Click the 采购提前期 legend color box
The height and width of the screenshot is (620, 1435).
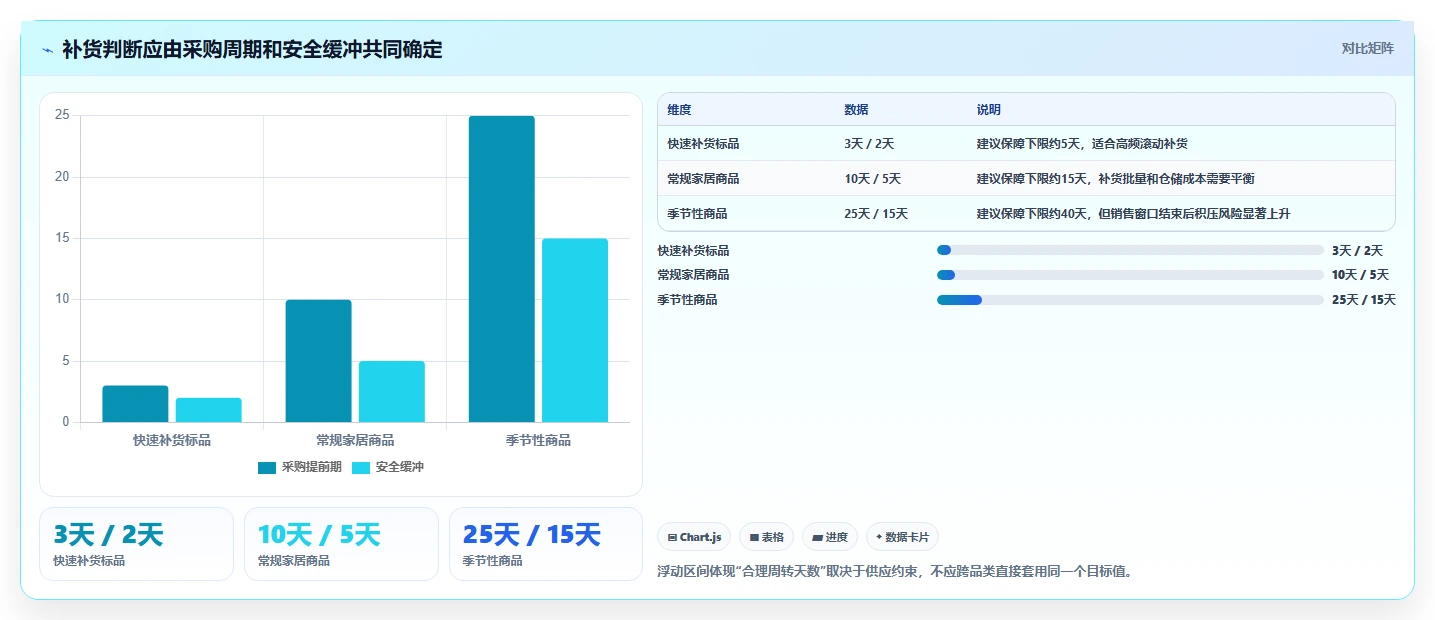tap(267, 467)
